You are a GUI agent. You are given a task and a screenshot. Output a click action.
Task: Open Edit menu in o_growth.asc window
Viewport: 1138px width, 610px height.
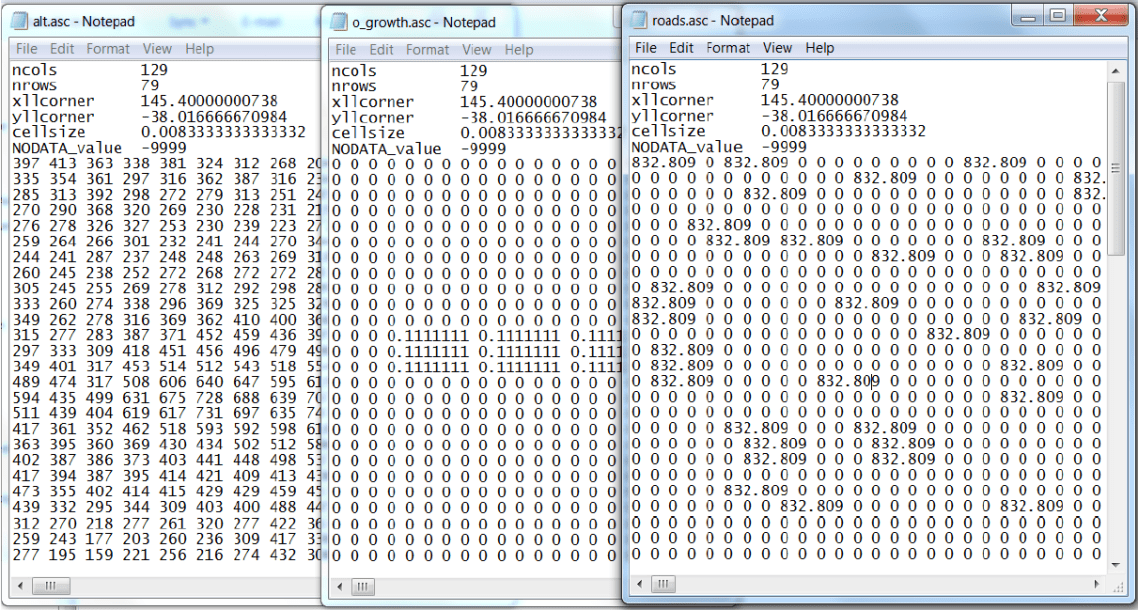click(x=381, y=49)
